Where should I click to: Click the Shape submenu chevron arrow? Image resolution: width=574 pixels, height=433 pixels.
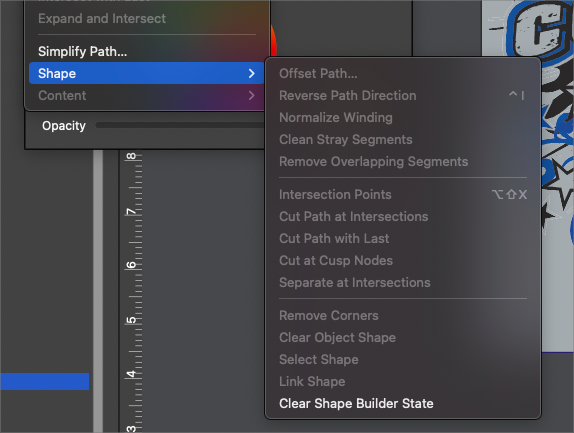click(x=251, y=74)
